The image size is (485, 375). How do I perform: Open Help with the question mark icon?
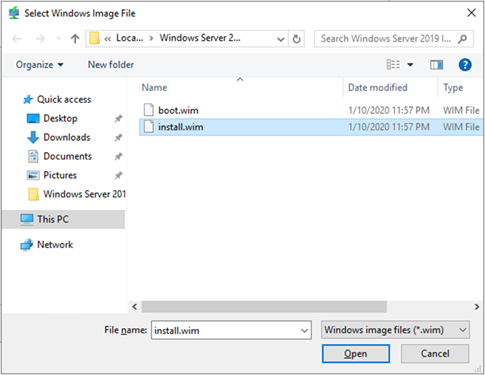click(x=465, y=65)
